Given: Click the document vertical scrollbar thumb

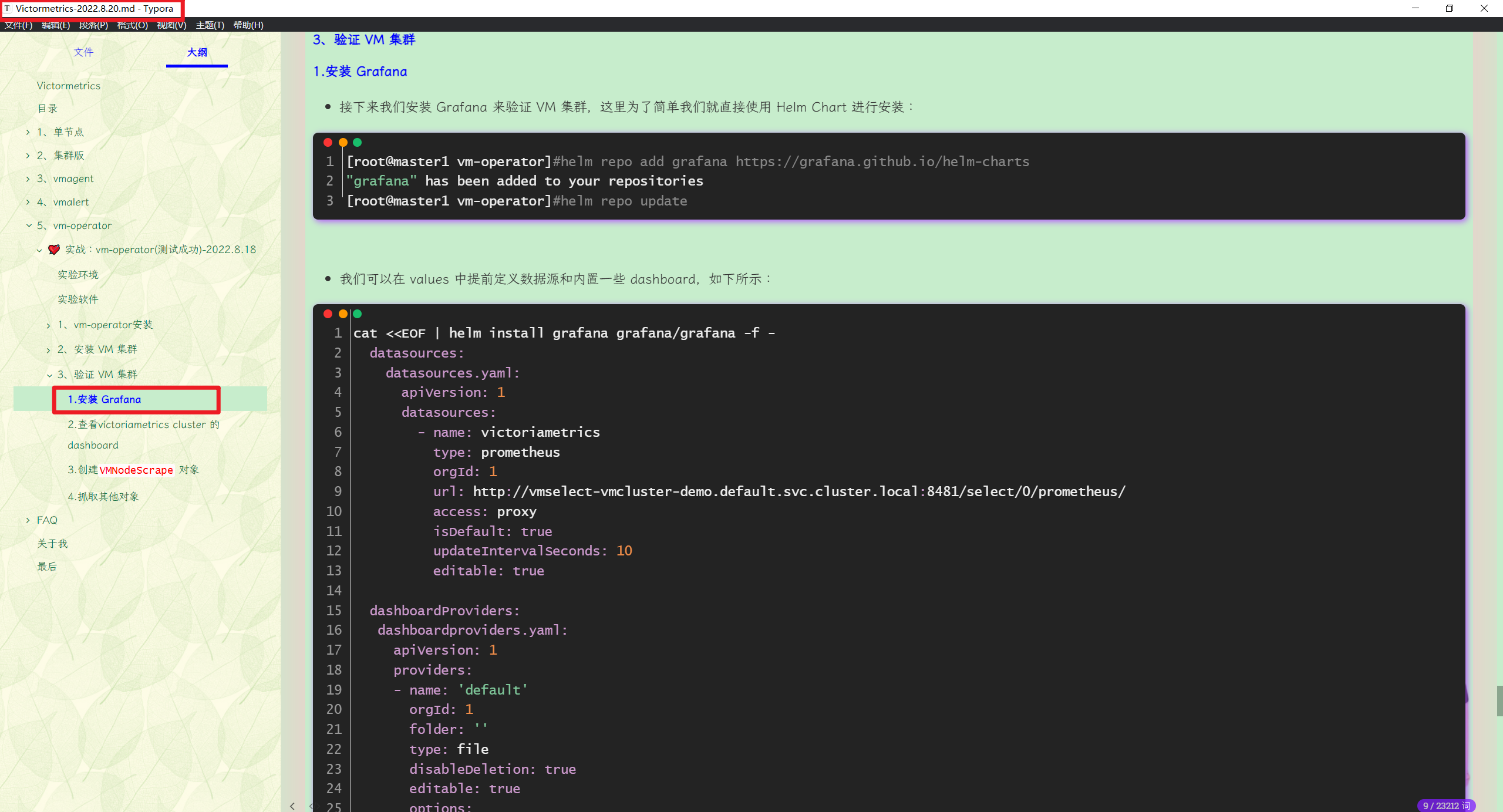Looking at the screenshot, I should coord(1499,700).
